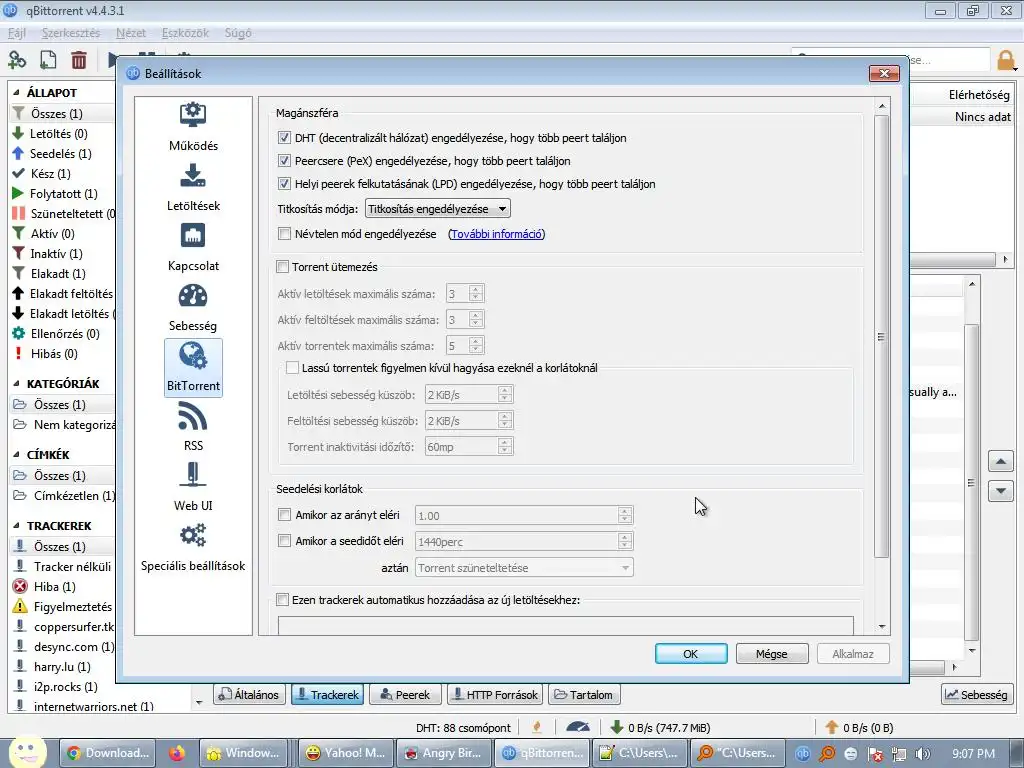
Task: Enable Névtelen mód checkbox
Action: 284,234
